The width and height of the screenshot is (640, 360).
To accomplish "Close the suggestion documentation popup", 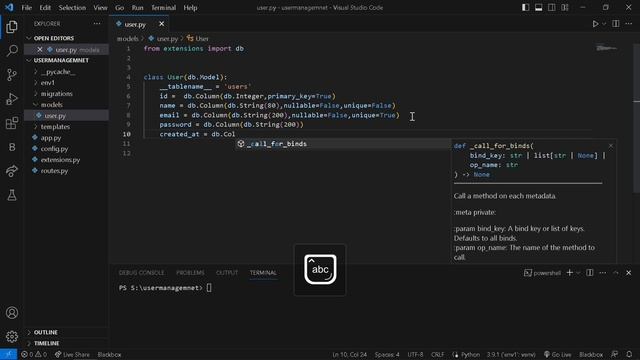I will pos(611,146).
